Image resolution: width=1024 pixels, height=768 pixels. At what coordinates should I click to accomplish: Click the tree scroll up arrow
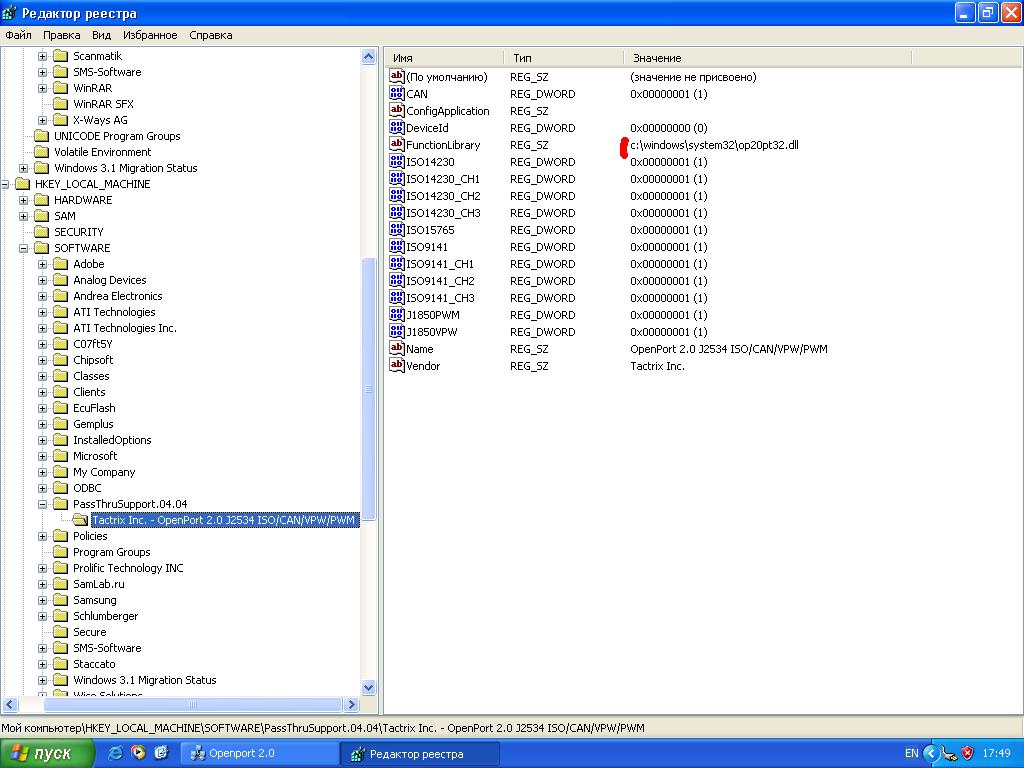pyautogui.click(x=368, y=57)
